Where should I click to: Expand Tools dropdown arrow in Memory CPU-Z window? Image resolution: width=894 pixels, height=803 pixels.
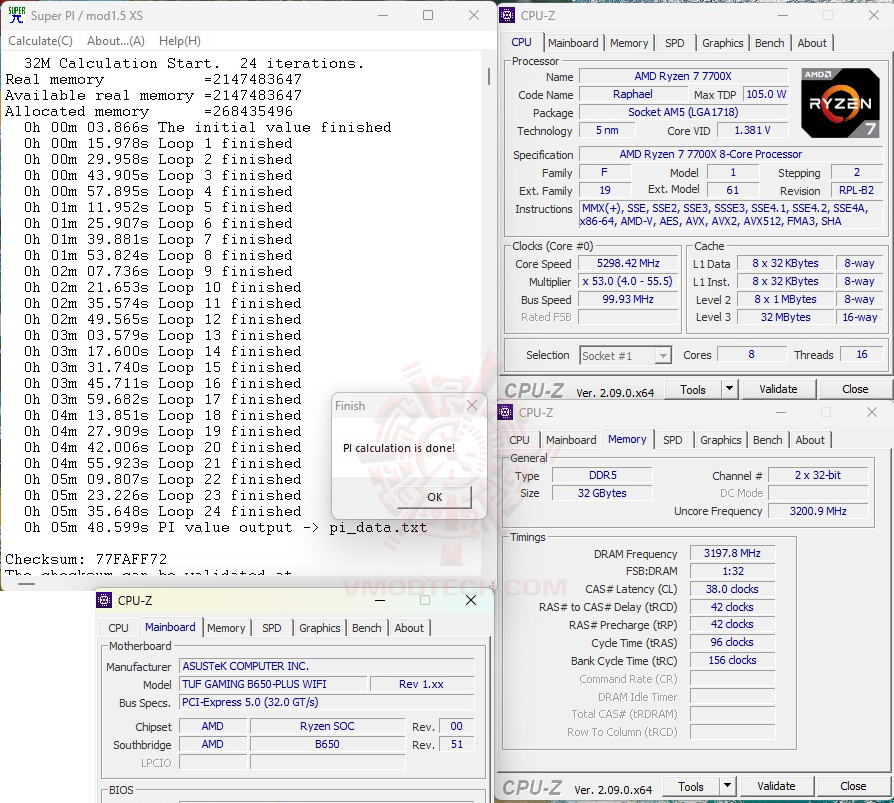727,786
